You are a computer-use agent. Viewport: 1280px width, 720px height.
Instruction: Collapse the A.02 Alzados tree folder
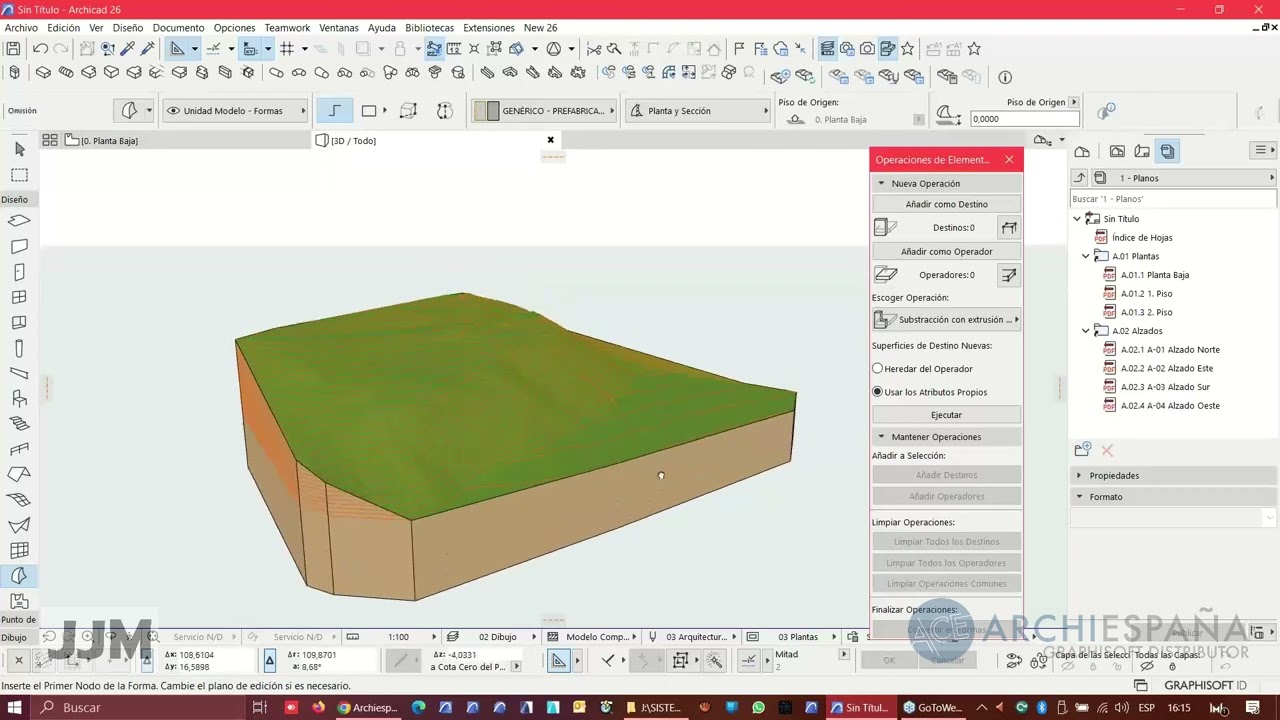tap(1086, 331)
